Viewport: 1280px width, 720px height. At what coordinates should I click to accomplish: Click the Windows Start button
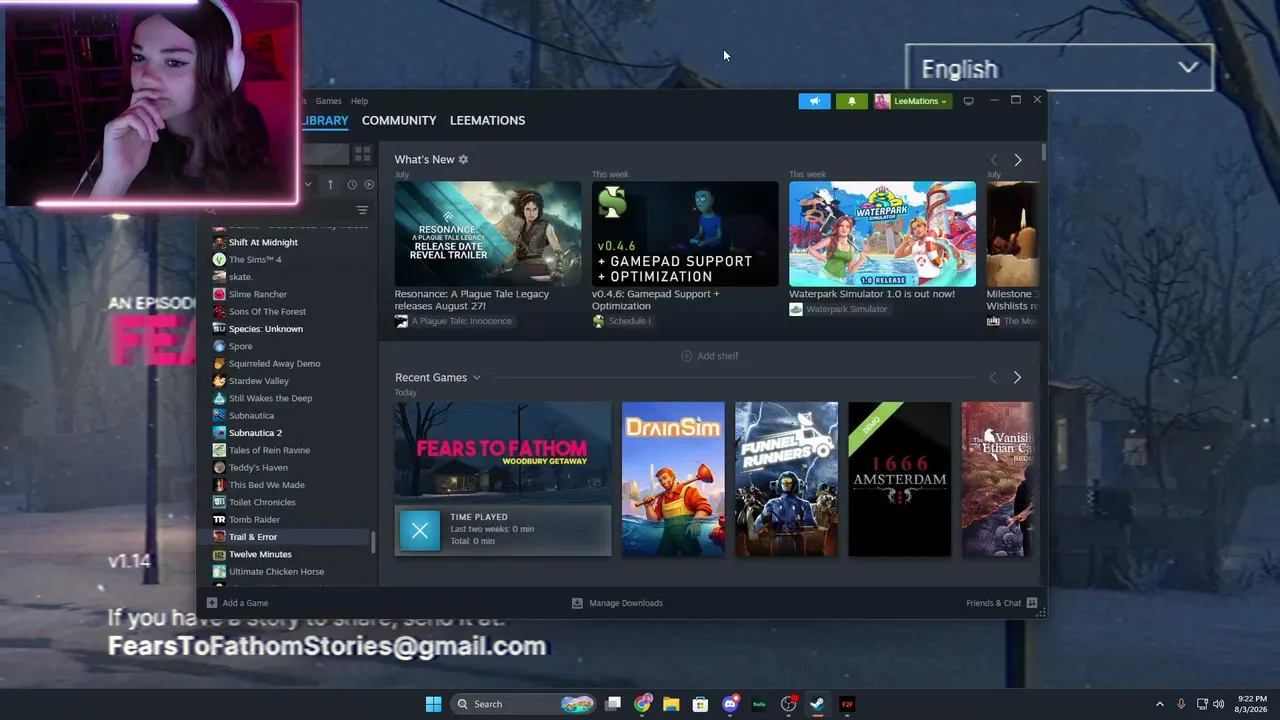point(433,704)
